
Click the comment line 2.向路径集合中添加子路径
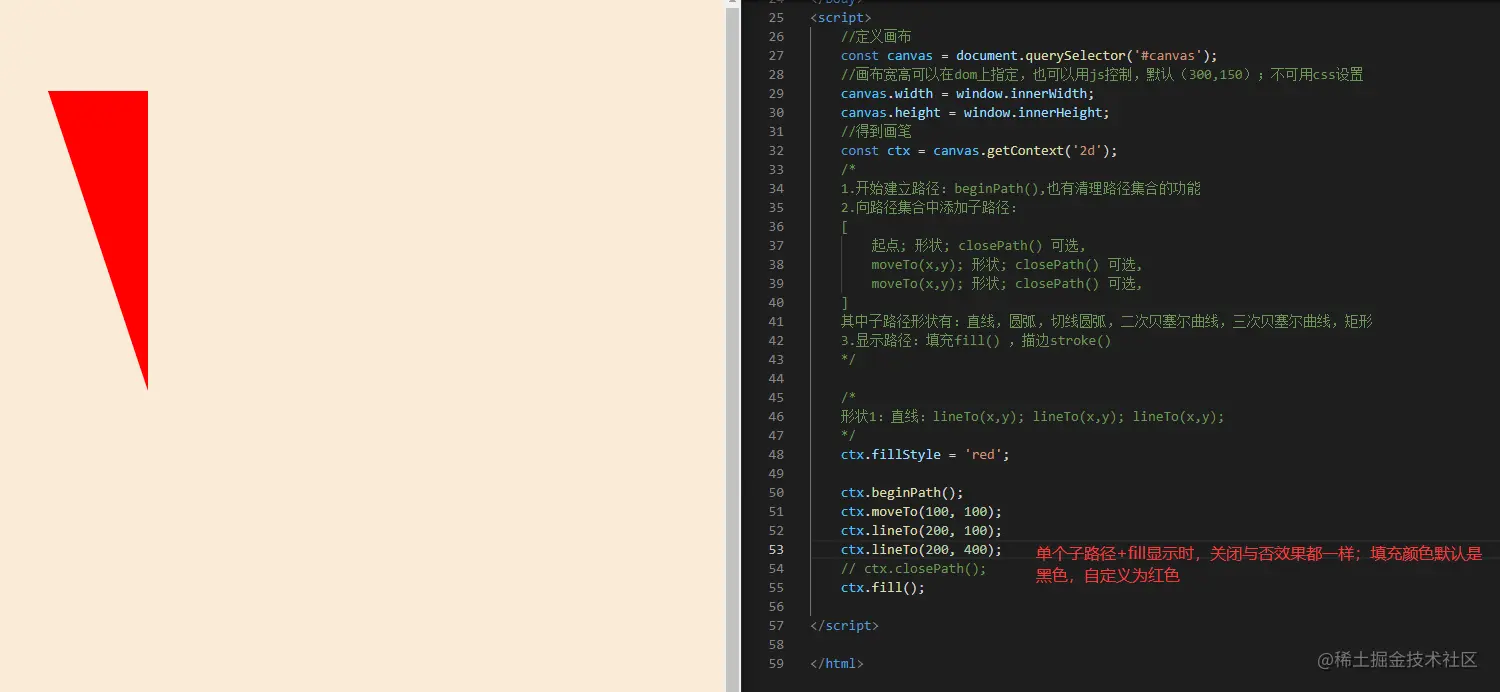point(929,208)
